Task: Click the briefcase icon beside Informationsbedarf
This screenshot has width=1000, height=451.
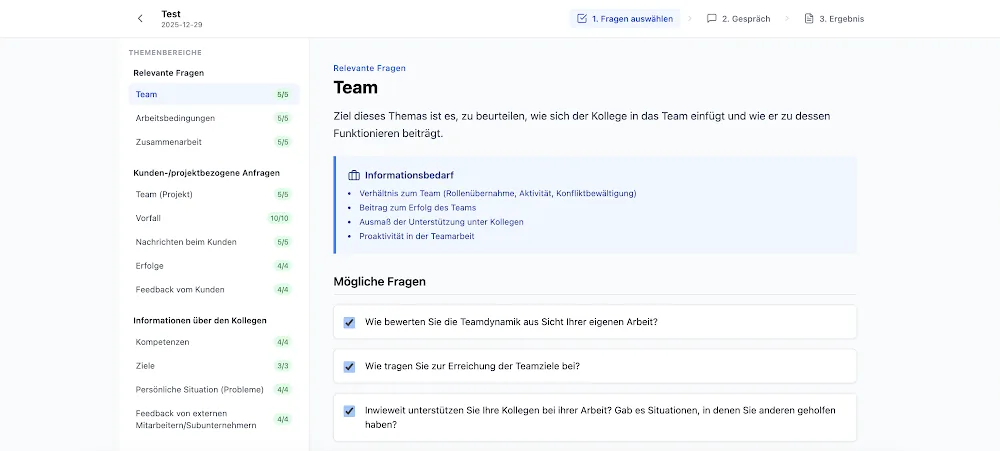Action: point(354,175)
